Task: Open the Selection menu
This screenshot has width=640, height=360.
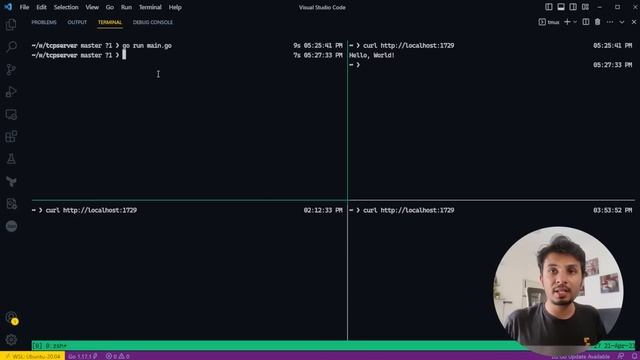Action: click(x=66, y=7)
